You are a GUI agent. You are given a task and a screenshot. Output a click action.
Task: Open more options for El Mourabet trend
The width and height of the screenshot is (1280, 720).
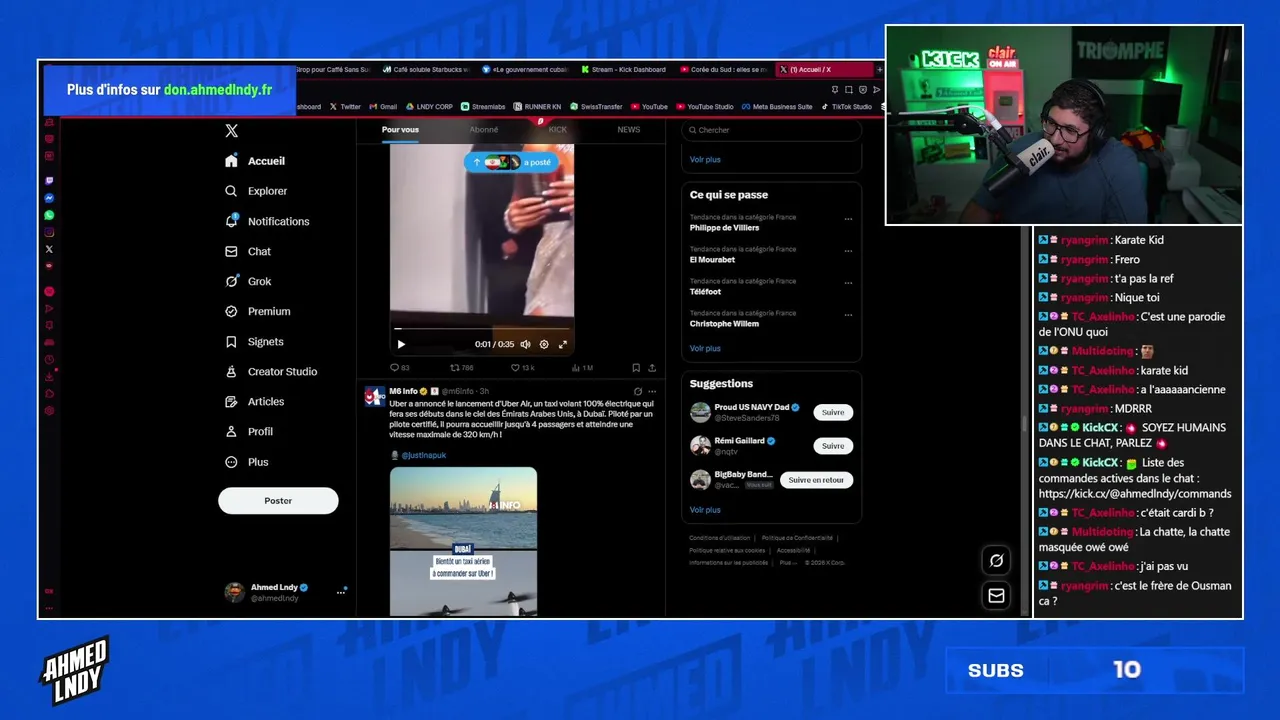848,251
